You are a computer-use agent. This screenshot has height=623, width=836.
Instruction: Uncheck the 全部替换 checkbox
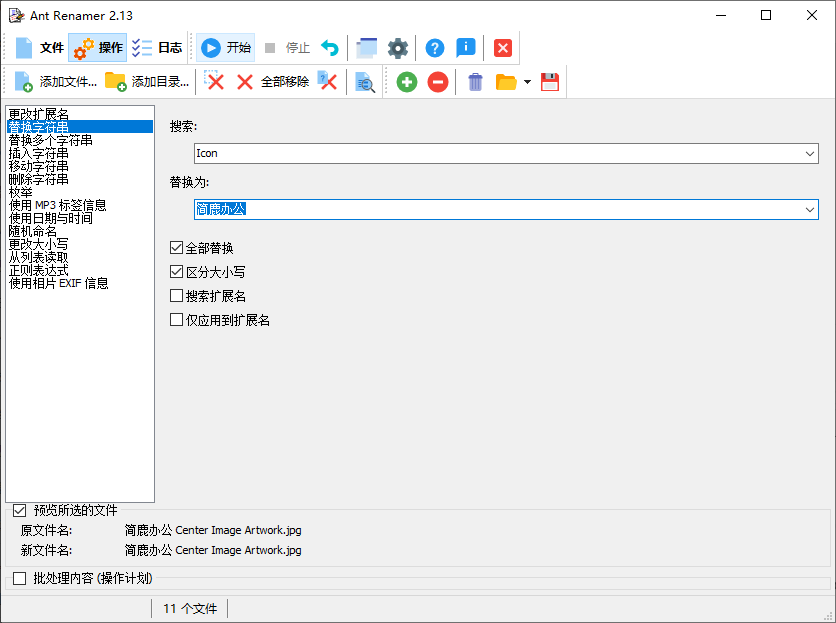(x=176, y=247)
